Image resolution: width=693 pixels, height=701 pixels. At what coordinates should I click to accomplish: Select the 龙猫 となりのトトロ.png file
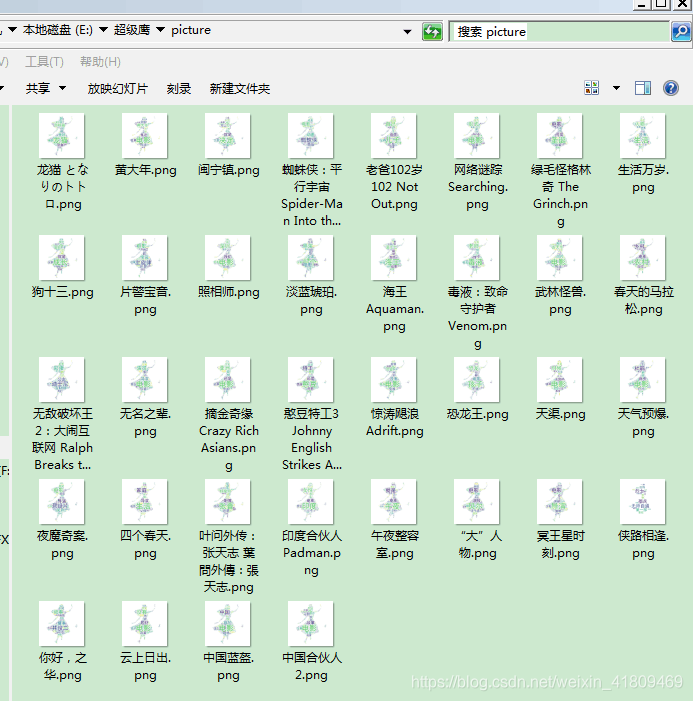[x=62, y=162]
